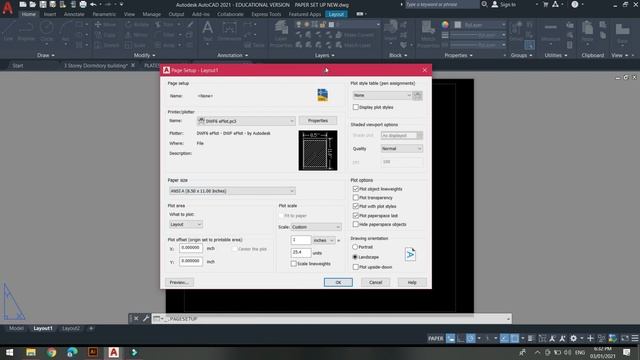Enable Plot transparency checkbox
Image resolution: width=640 pixels, height=360 pixels.
[x=356, y=198]
